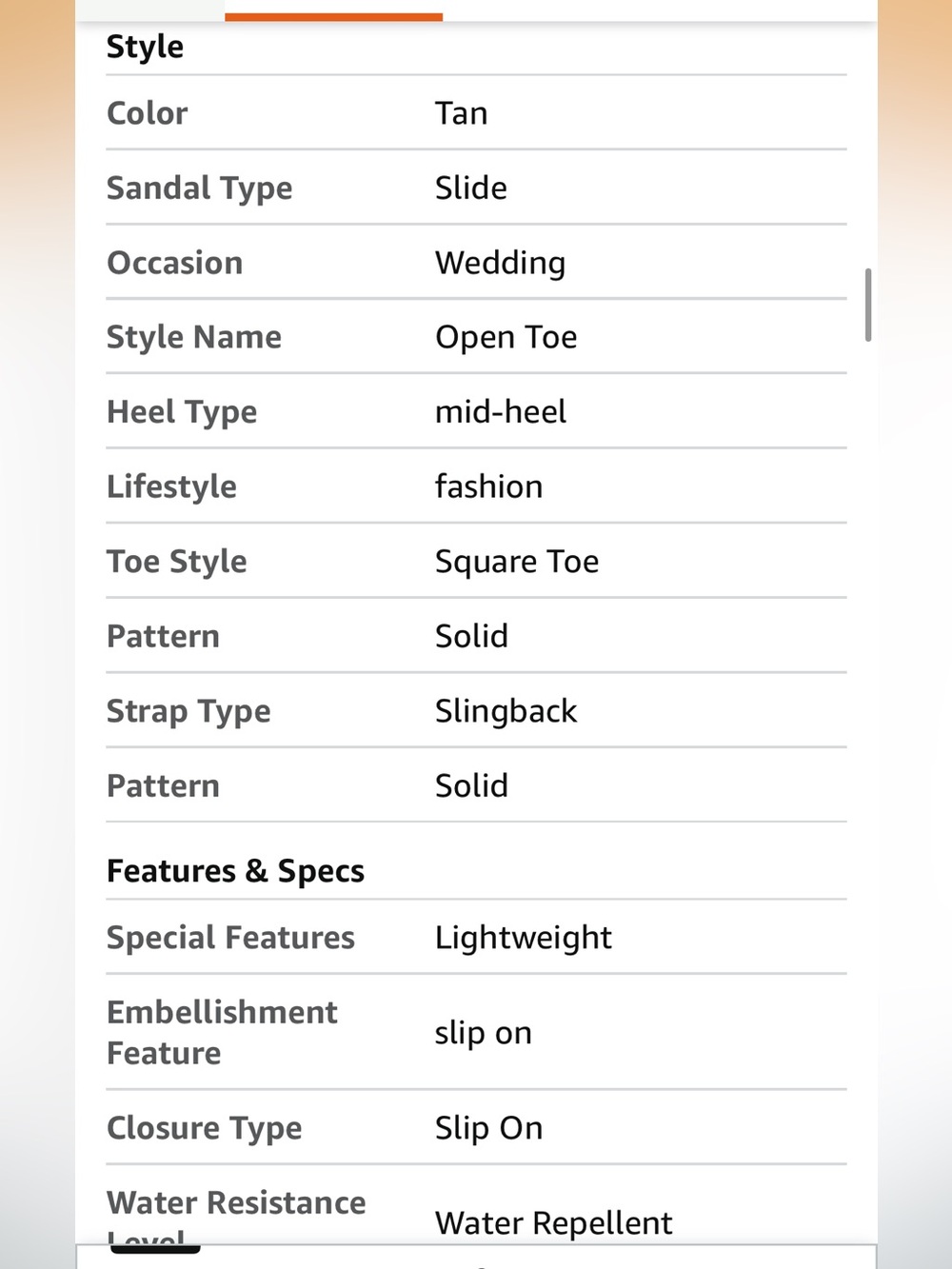Tap the black home indicator bar
The width and height of the screenshot is (952, 1269).
click(x=155, y=1249)
